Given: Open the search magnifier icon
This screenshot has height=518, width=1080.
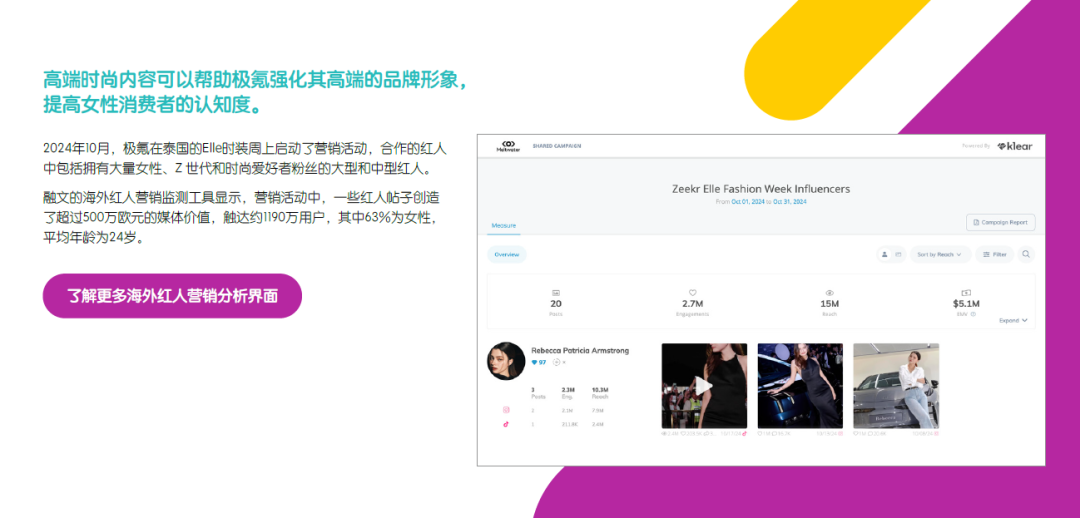Looking at the screenshot, I should (x=1026, y=254).
